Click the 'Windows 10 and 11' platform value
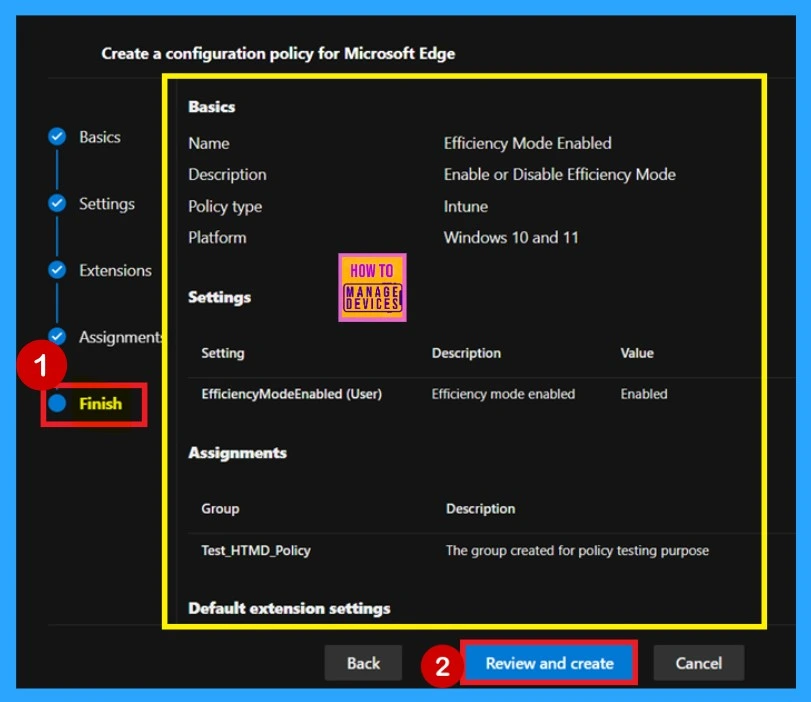 511,237
